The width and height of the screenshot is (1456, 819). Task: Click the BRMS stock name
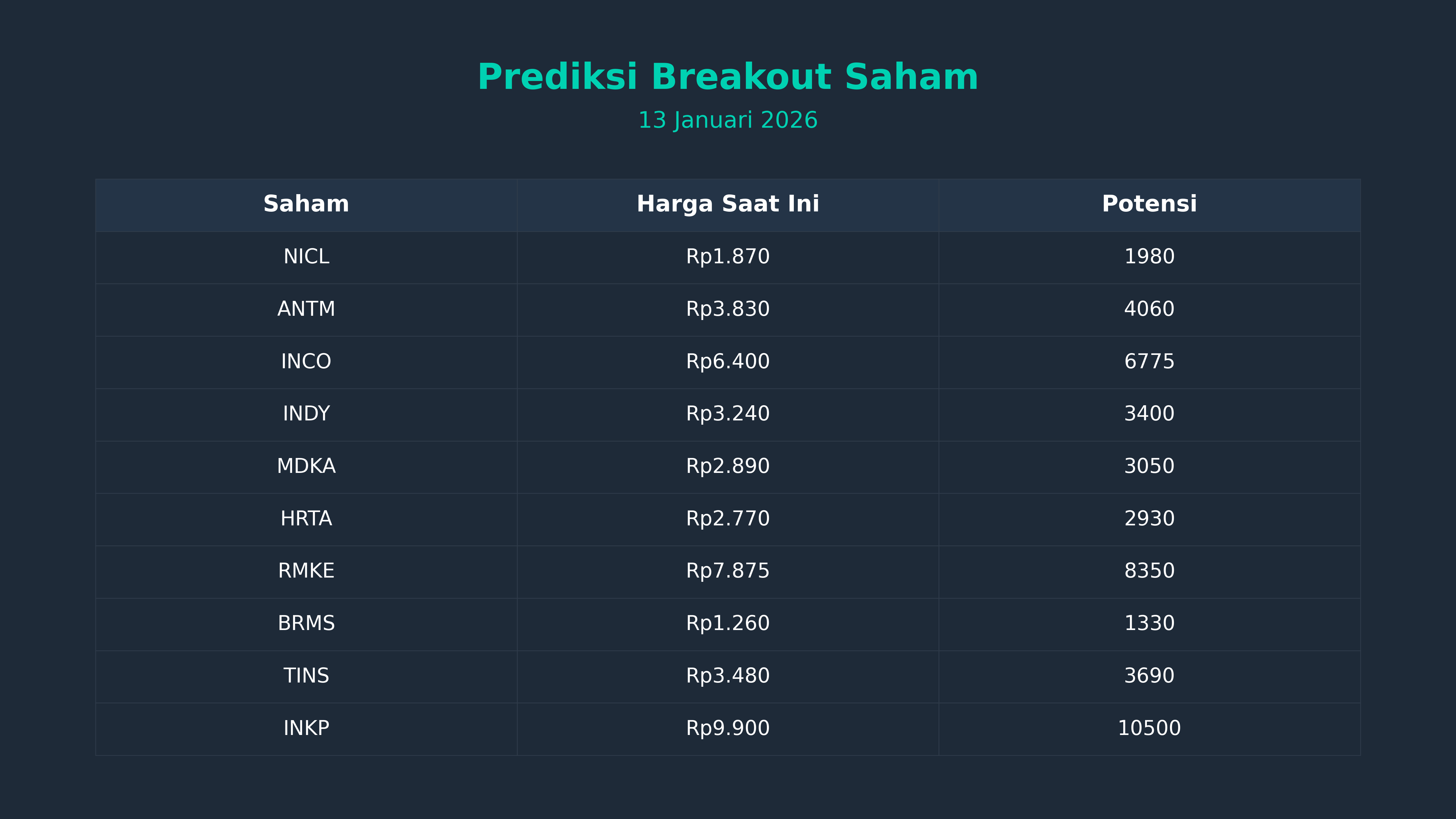pos(306,623)
